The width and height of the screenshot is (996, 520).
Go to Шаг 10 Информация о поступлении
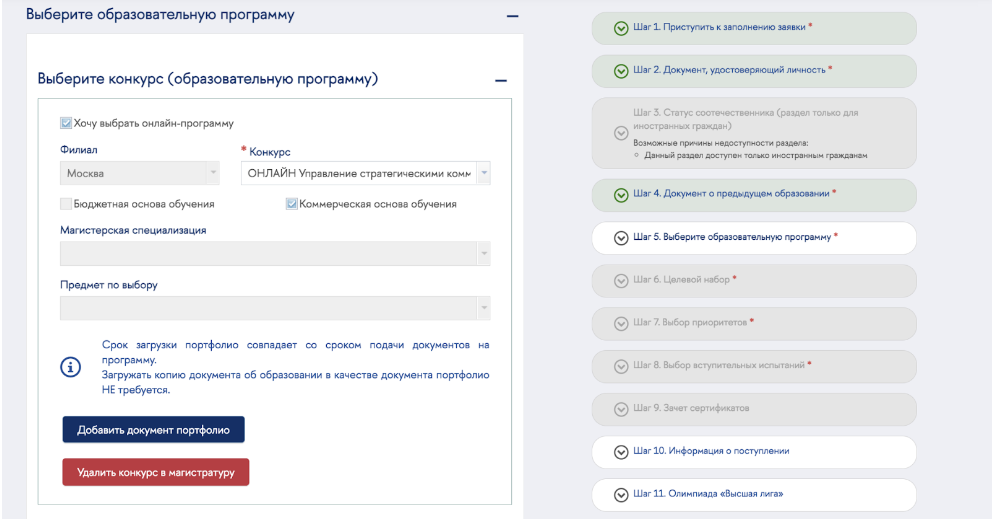754,452
